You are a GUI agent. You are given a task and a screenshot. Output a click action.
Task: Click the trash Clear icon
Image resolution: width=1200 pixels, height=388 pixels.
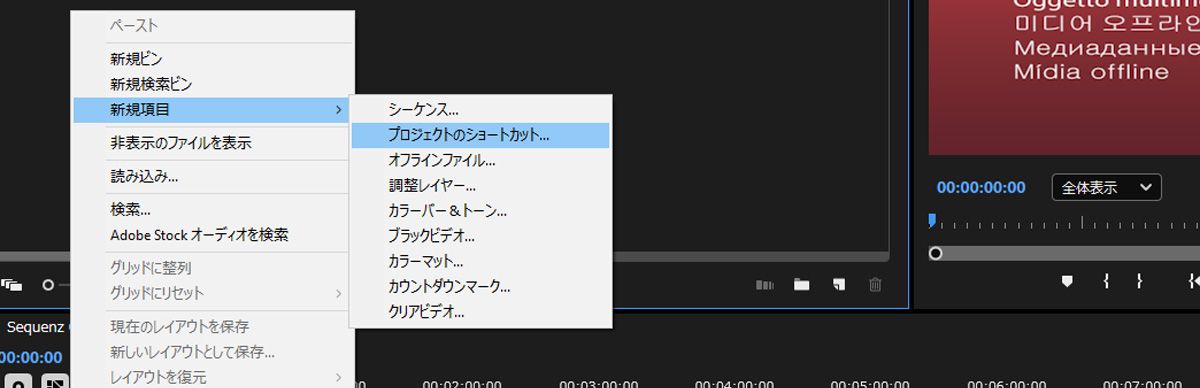(x=875, y=285)
